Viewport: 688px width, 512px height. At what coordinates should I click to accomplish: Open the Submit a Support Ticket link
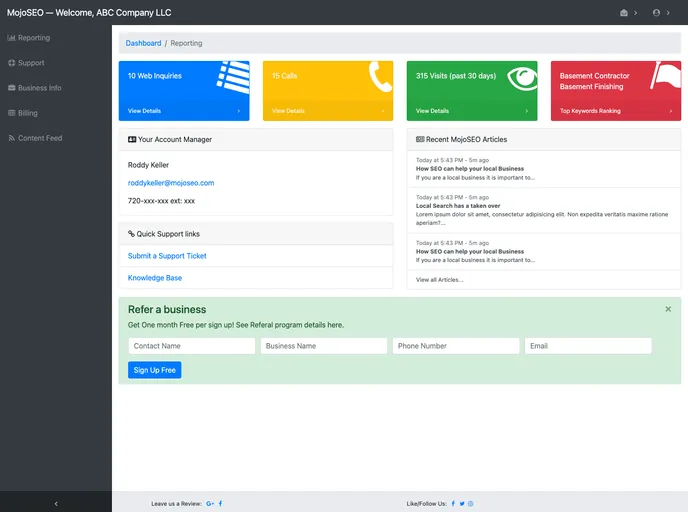point(167,256)
